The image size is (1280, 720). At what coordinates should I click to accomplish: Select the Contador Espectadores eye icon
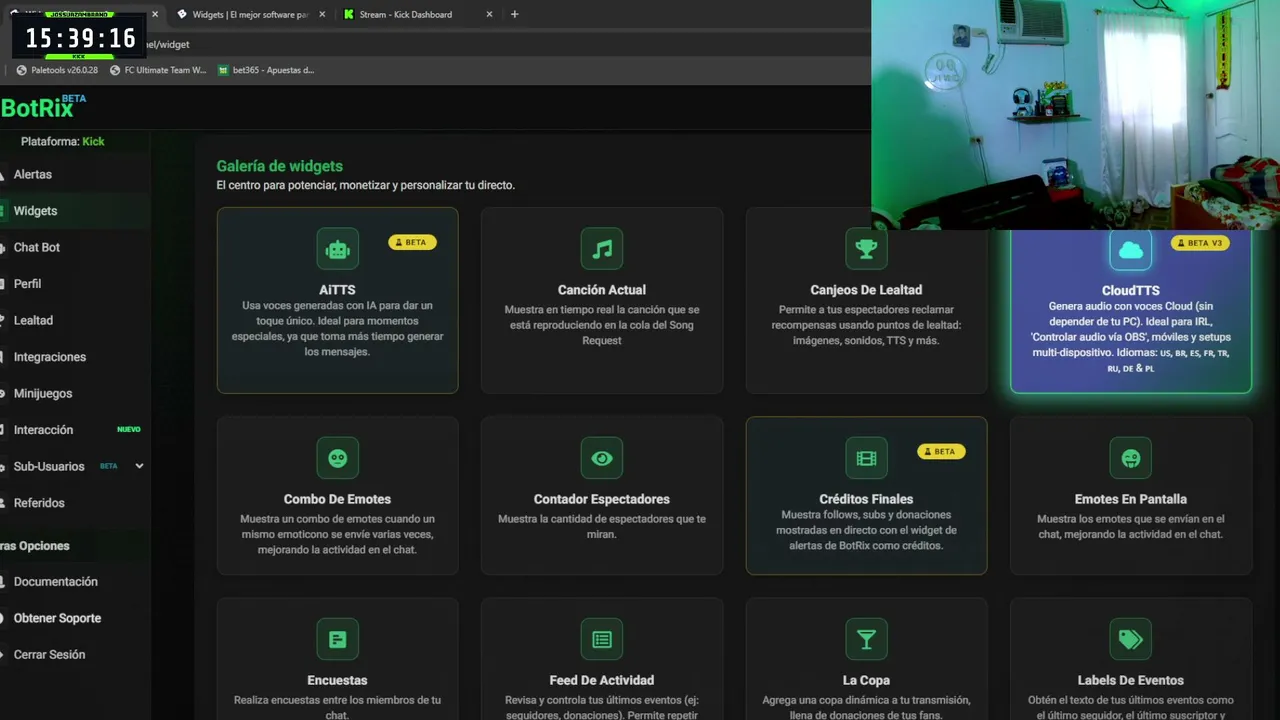point(602,458)
